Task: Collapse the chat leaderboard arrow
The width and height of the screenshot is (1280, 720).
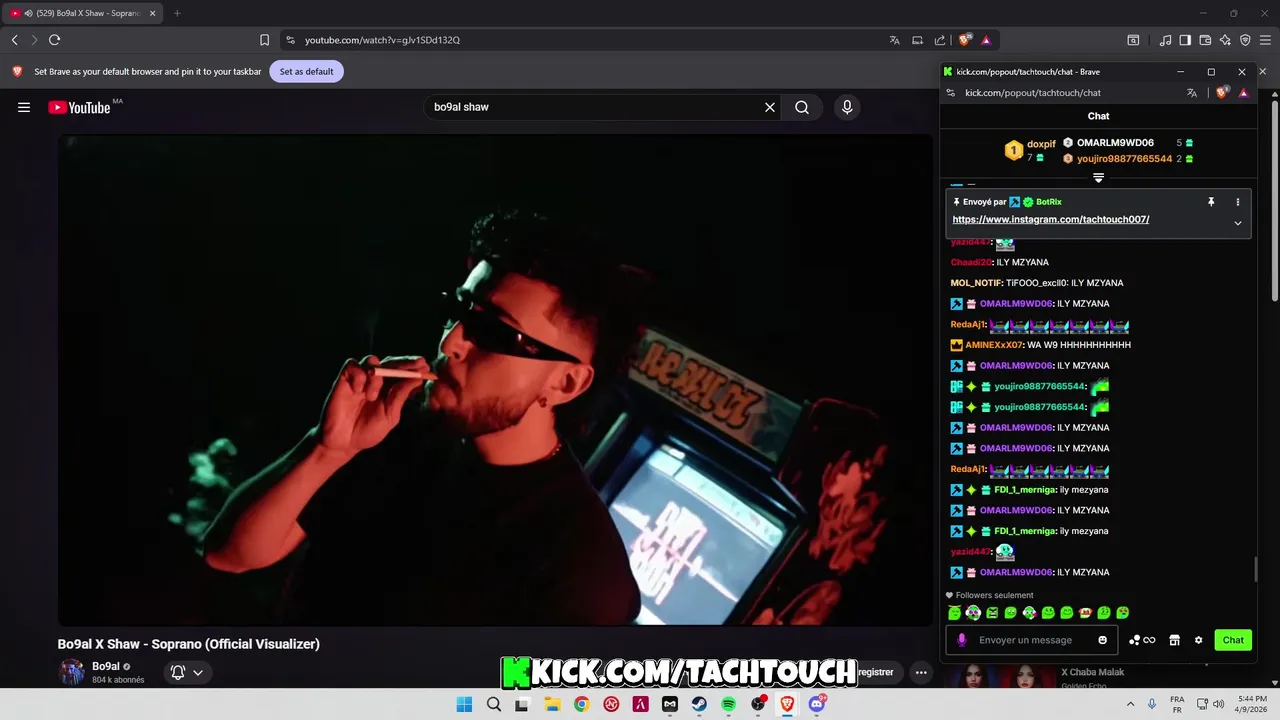Action: click(x=1098, y=178)
